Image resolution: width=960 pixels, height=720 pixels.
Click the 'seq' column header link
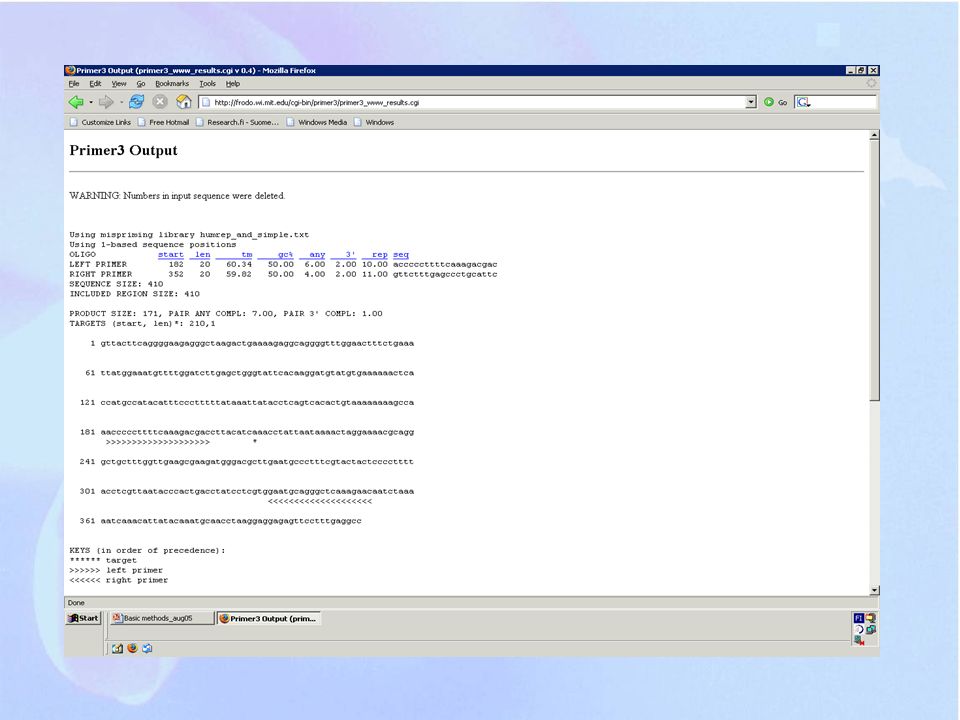[x=401, y=255]
